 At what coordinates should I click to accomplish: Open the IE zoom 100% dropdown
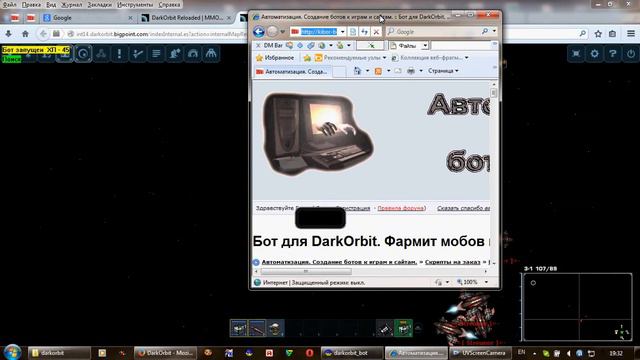tap(486, 282)
